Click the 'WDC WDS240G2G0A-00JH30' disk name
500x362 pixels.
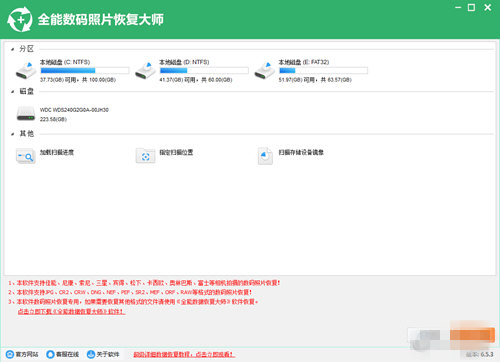tap(74, 110)
